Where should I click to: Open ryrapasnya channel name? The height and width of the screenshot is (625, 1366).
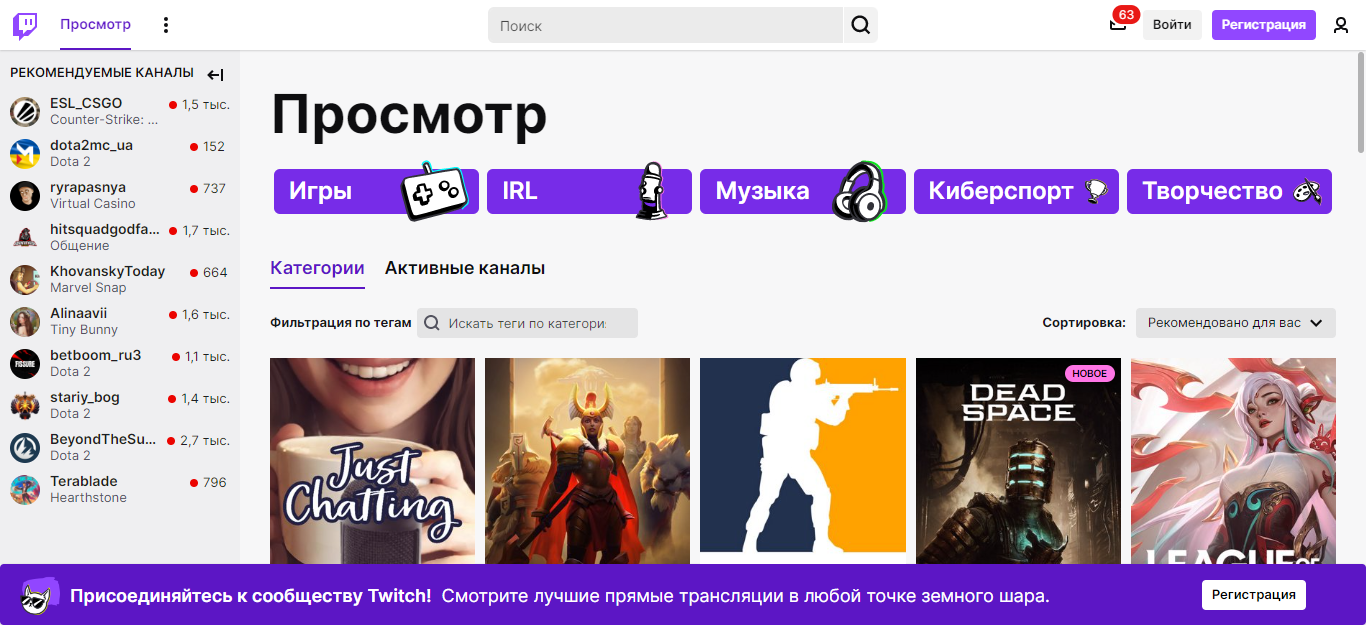88,187
